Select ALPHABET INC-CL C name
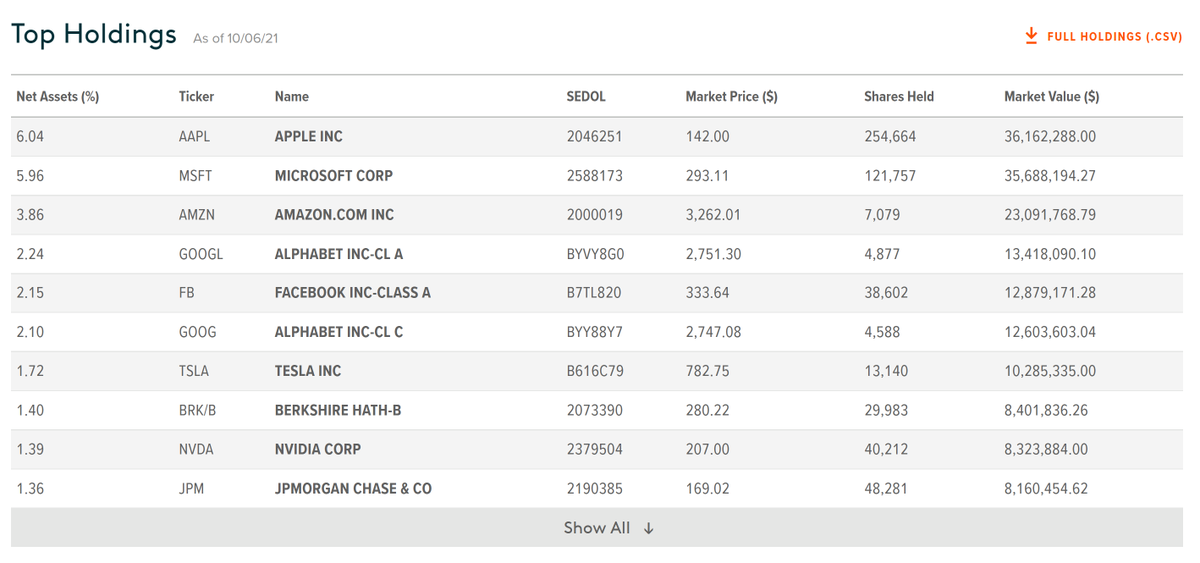Viewport: 1200px width, 563px height. pos(339,332)
